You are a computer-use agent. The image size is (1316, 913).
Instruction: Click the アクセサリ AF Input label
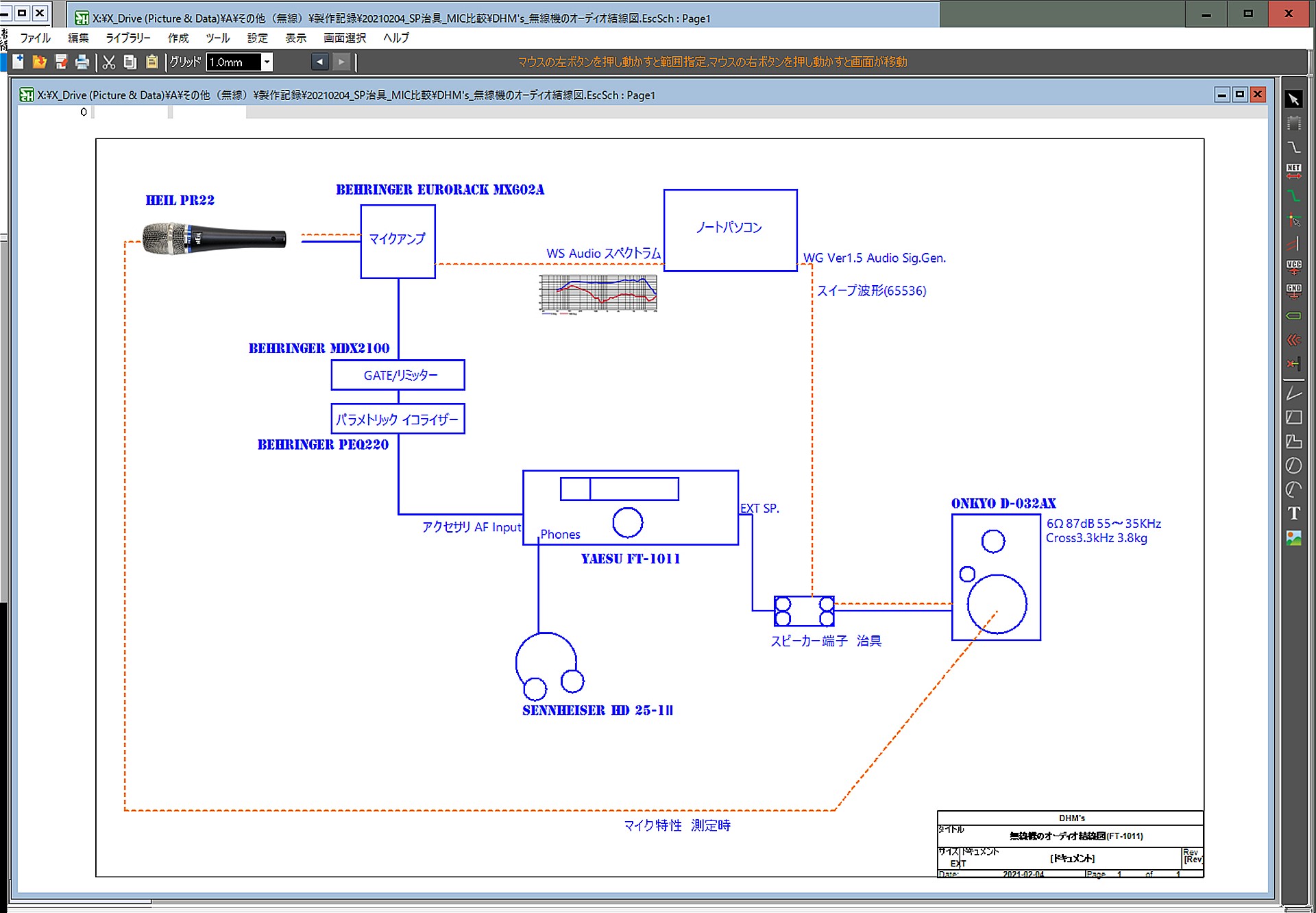(x=472, y=526)
